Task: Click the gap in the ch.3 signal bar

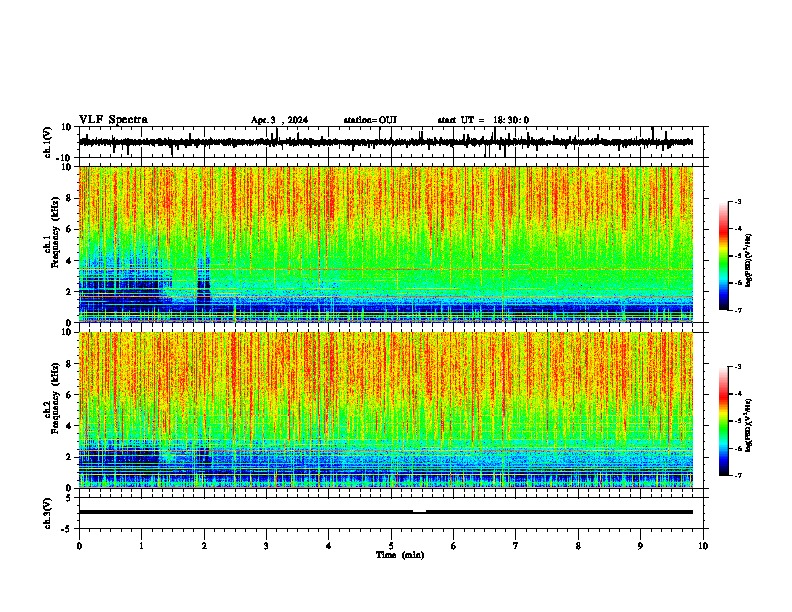Action: (419, 511)
